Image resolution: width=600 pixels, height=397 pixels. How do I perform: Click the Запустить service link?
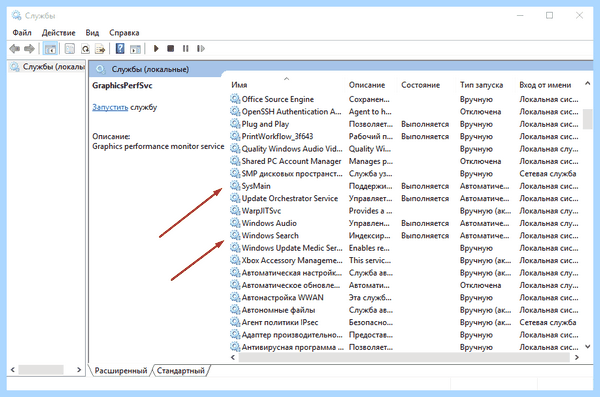pyautogui.click(x=110, y=107)
